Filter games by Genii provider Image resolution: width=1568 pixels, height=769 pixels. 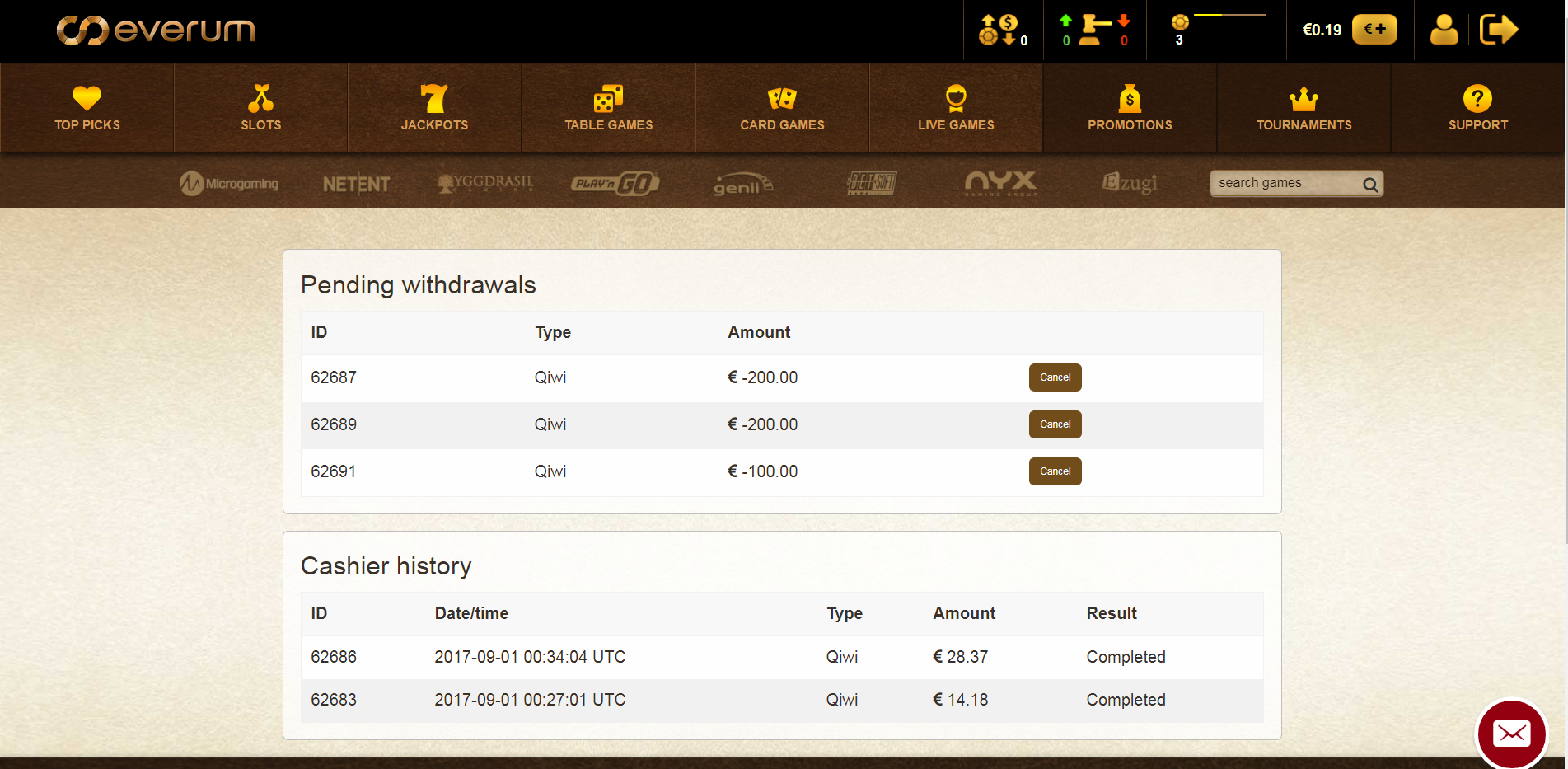click(743, 183)
